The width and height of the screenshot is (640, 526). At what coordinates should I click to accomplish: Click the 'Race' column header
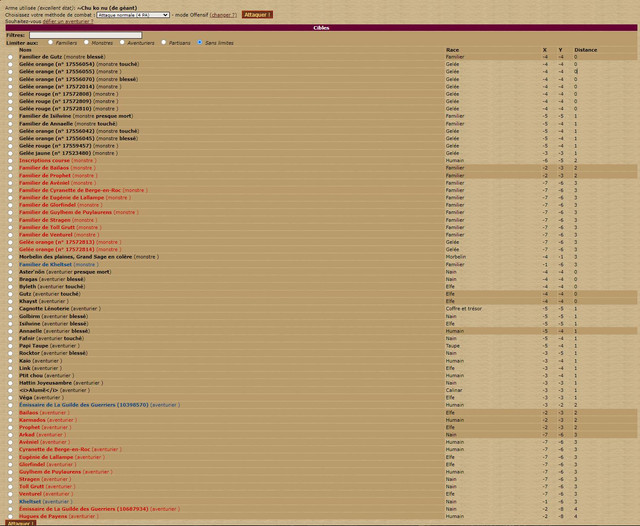452,50
